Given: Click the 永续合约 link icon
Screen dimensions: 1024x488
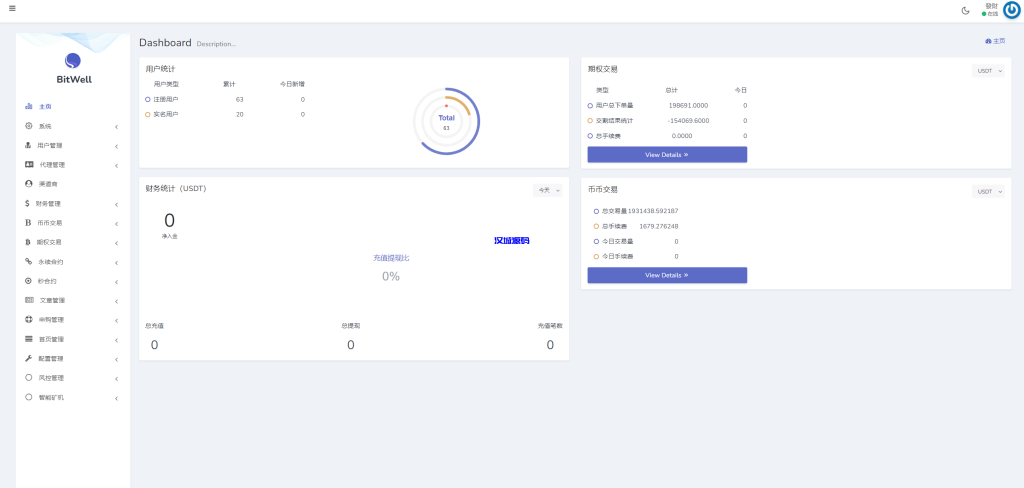Looking at the screenshot, I should (29, 262).
